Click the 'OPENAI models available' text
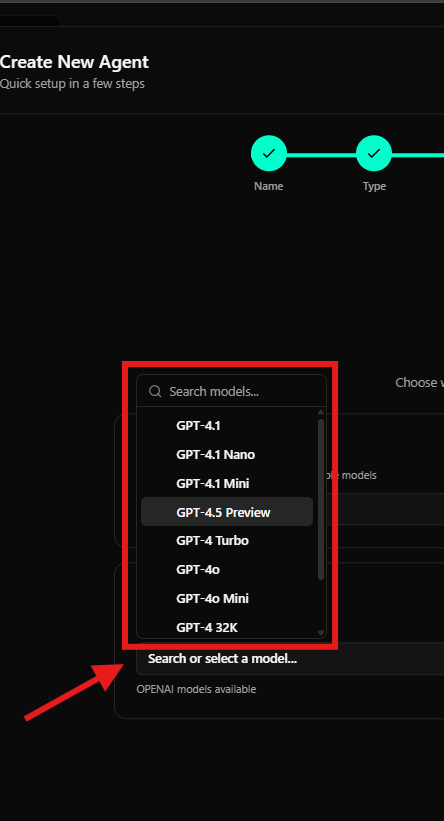The height and width of the screenshot is (821, 444). tap(196, 690)
